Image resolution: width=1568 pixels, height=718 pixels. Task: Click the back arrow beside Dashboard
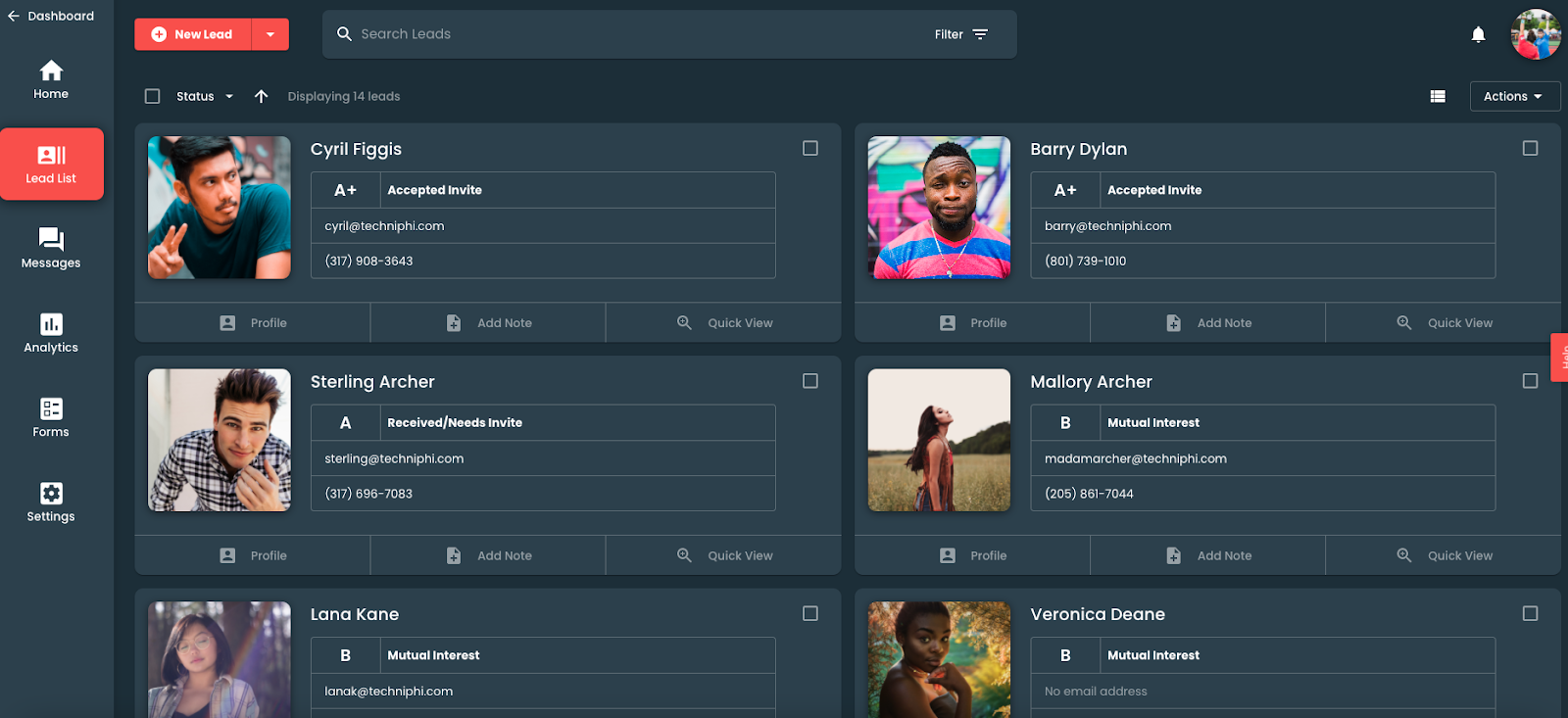click(13, 16)
